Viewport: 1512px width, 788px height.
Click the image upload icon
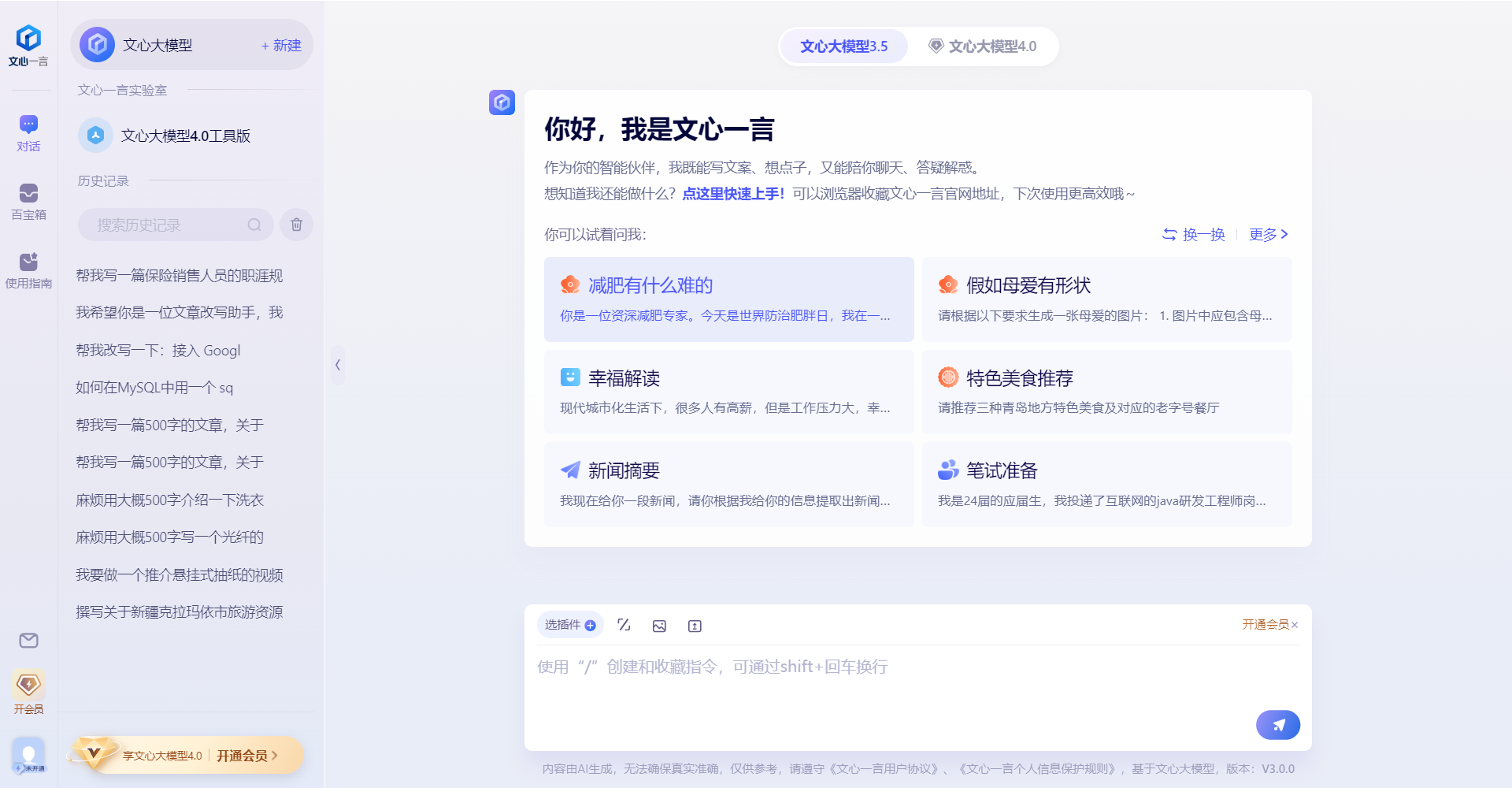tap(659, 626)
